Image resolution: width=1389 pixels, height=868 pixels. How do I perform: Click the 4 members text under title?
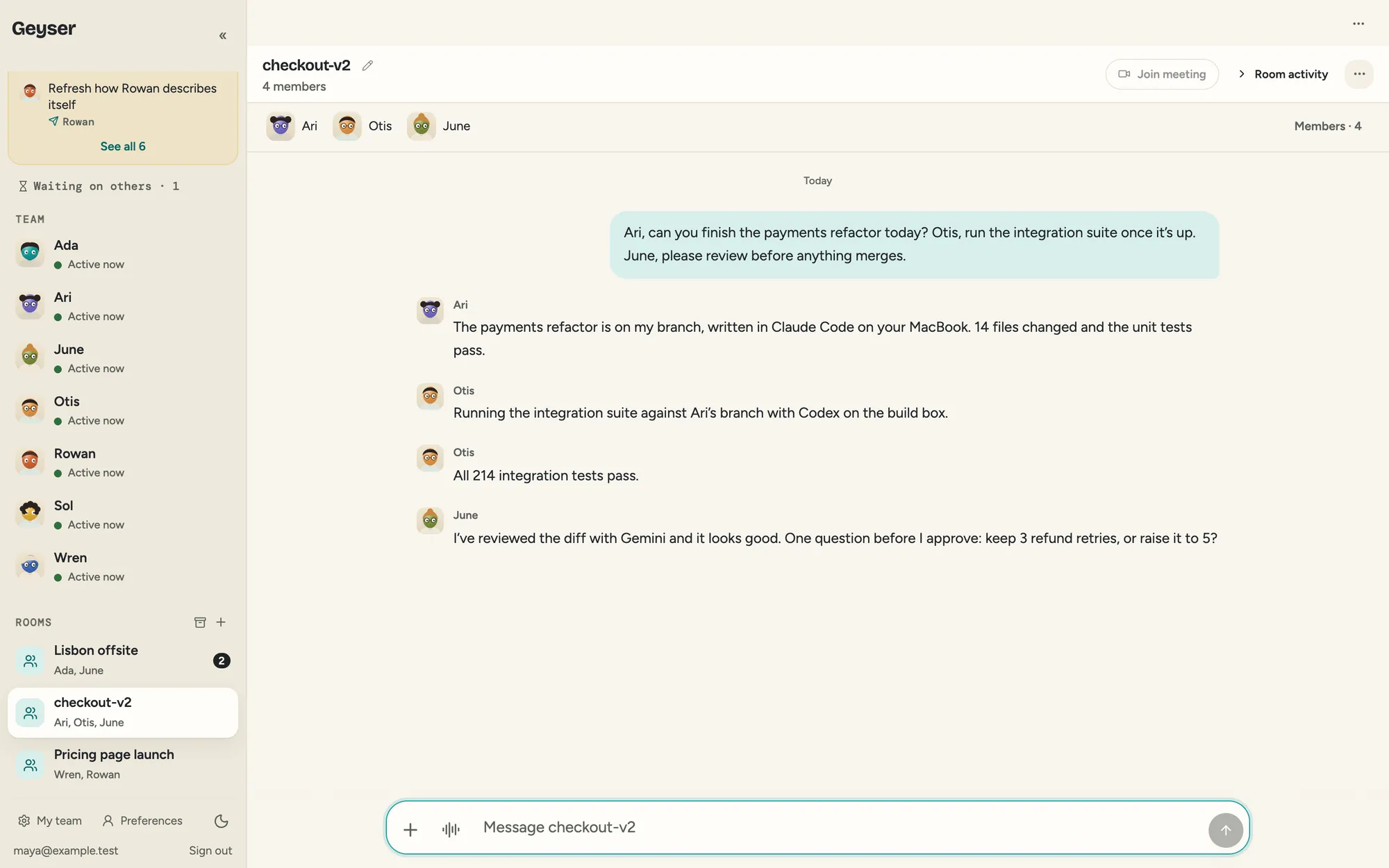point(294,87)
